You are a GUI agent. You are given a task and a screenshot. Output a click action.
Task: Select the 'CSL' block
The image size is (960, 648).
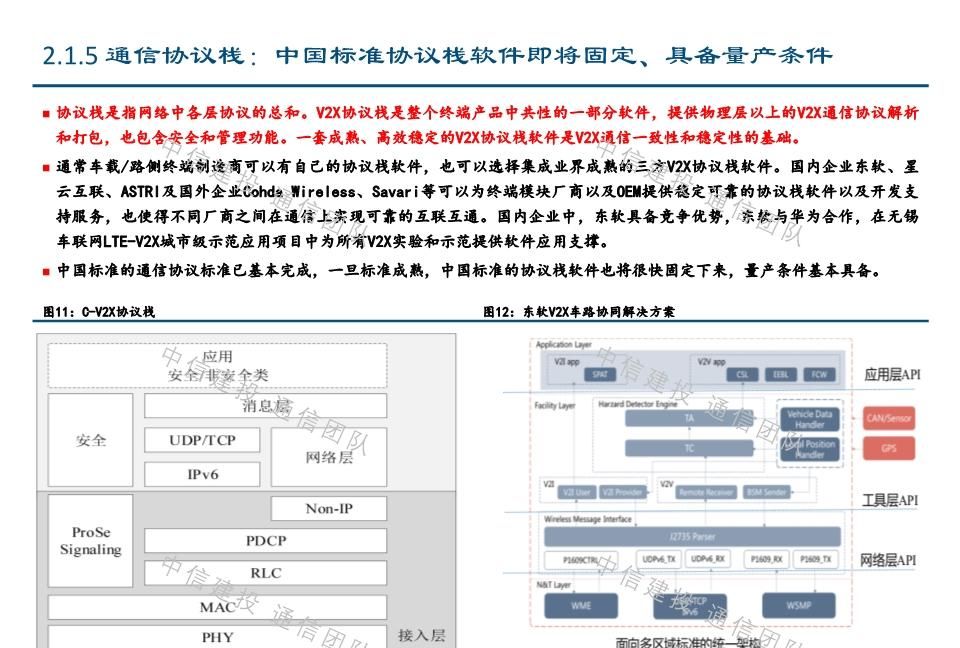742,374
